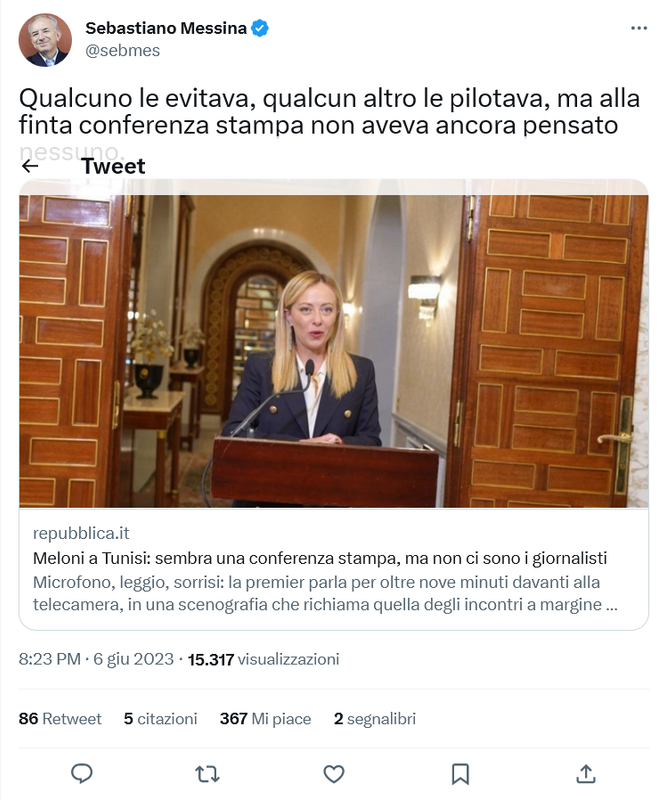View the 86 Retweet list
This screenshot has width=666, height=800.
pyautogui.click(x=60, y=719)
